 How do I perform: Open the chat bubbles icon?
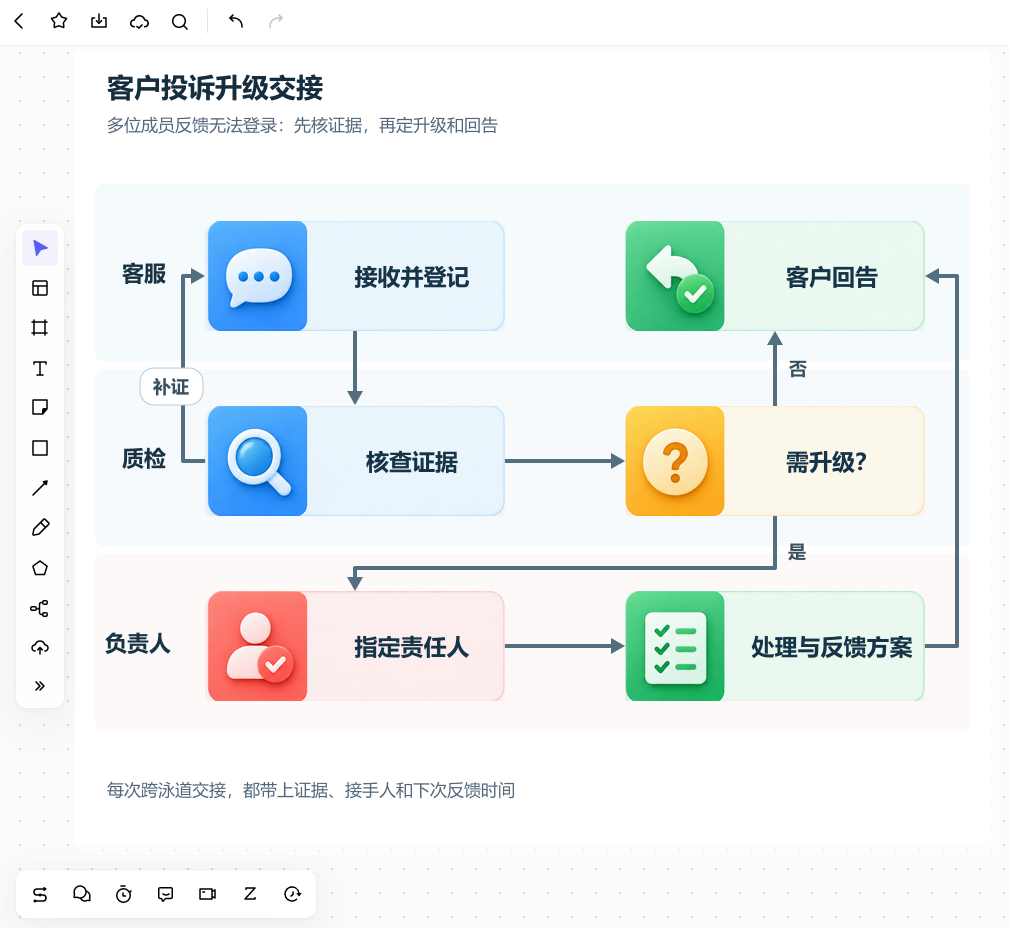[x=82, y=894]
